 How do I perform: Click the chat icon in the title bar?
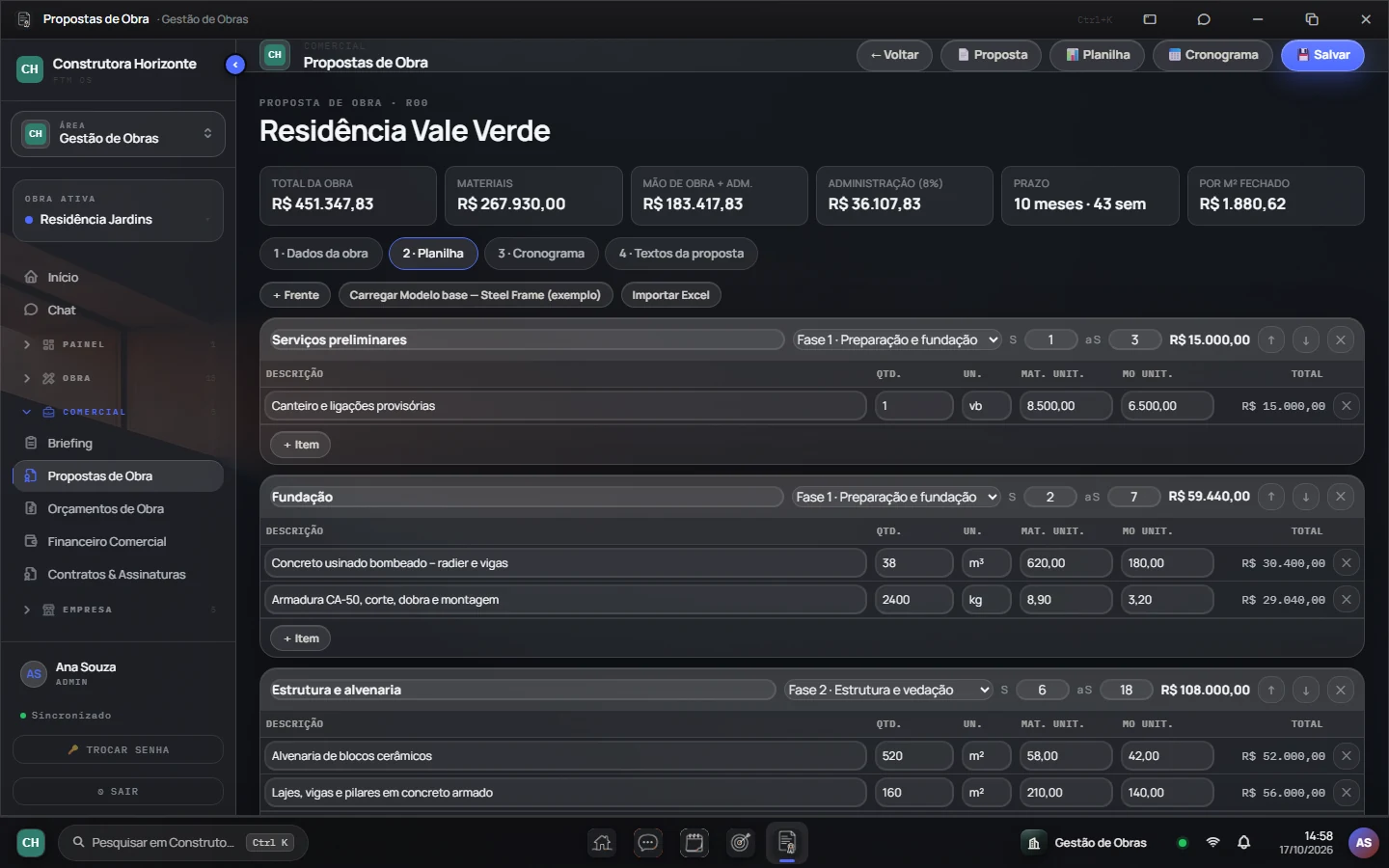click(1204, 19)
